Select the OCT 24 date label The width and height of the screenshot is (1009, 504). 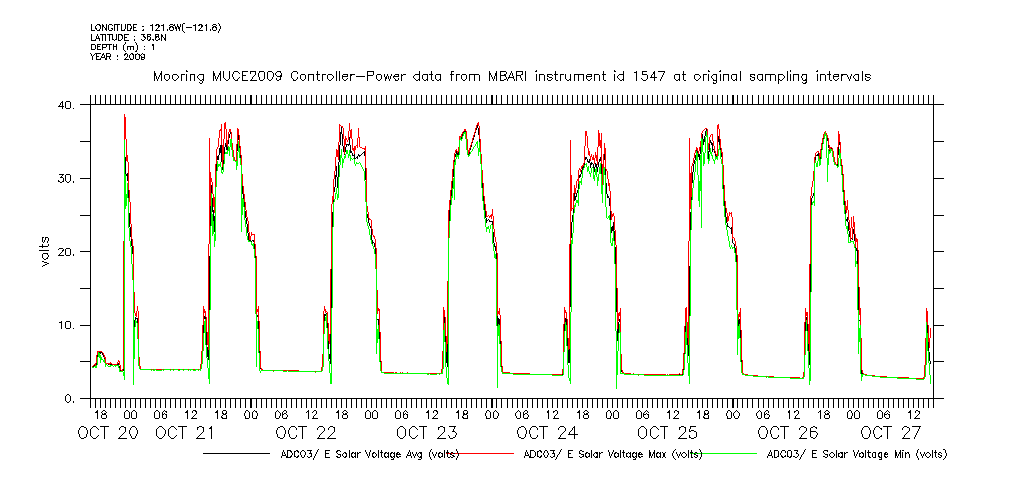coord(547,433)
